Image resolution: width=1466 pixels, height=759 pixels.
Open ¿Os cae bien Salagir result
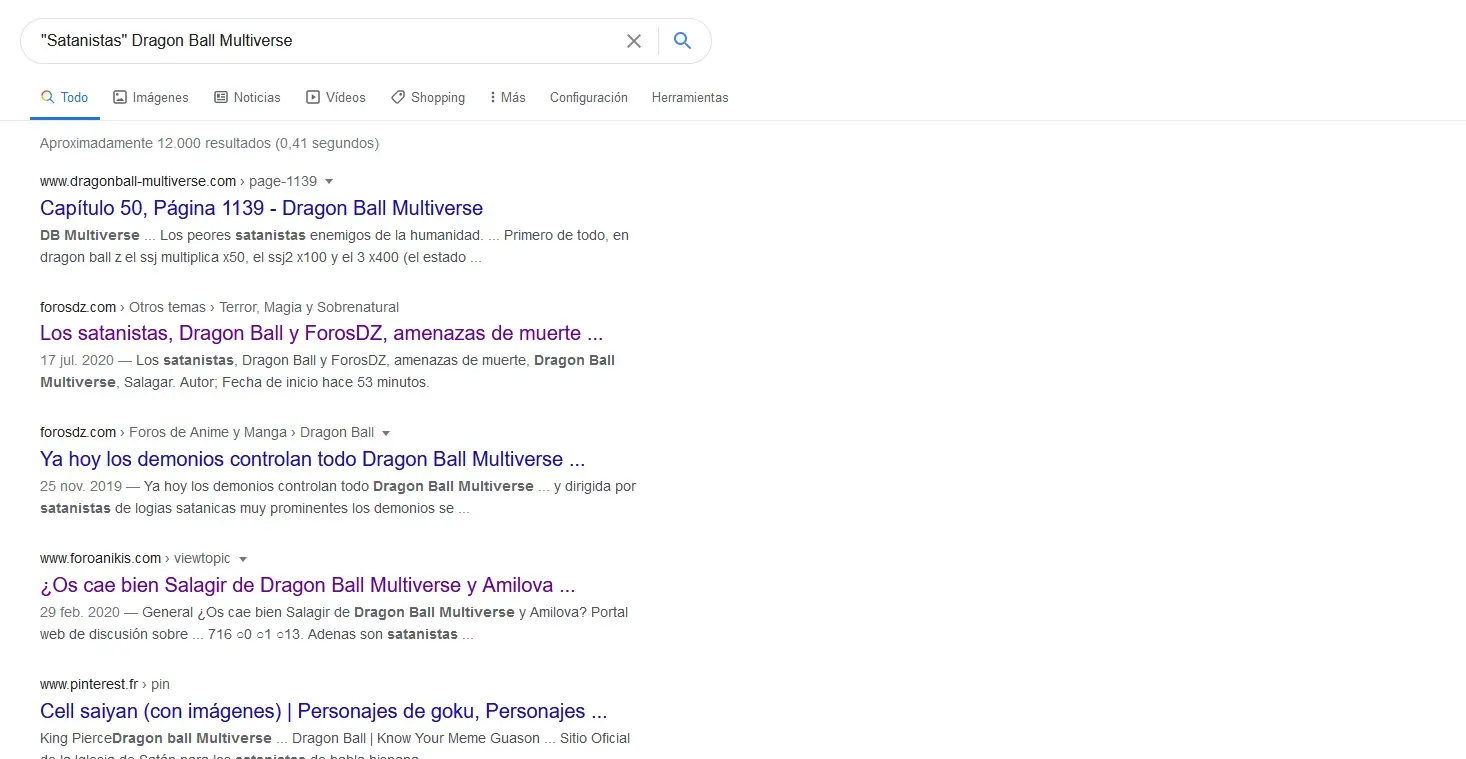[x=307, y=585]
